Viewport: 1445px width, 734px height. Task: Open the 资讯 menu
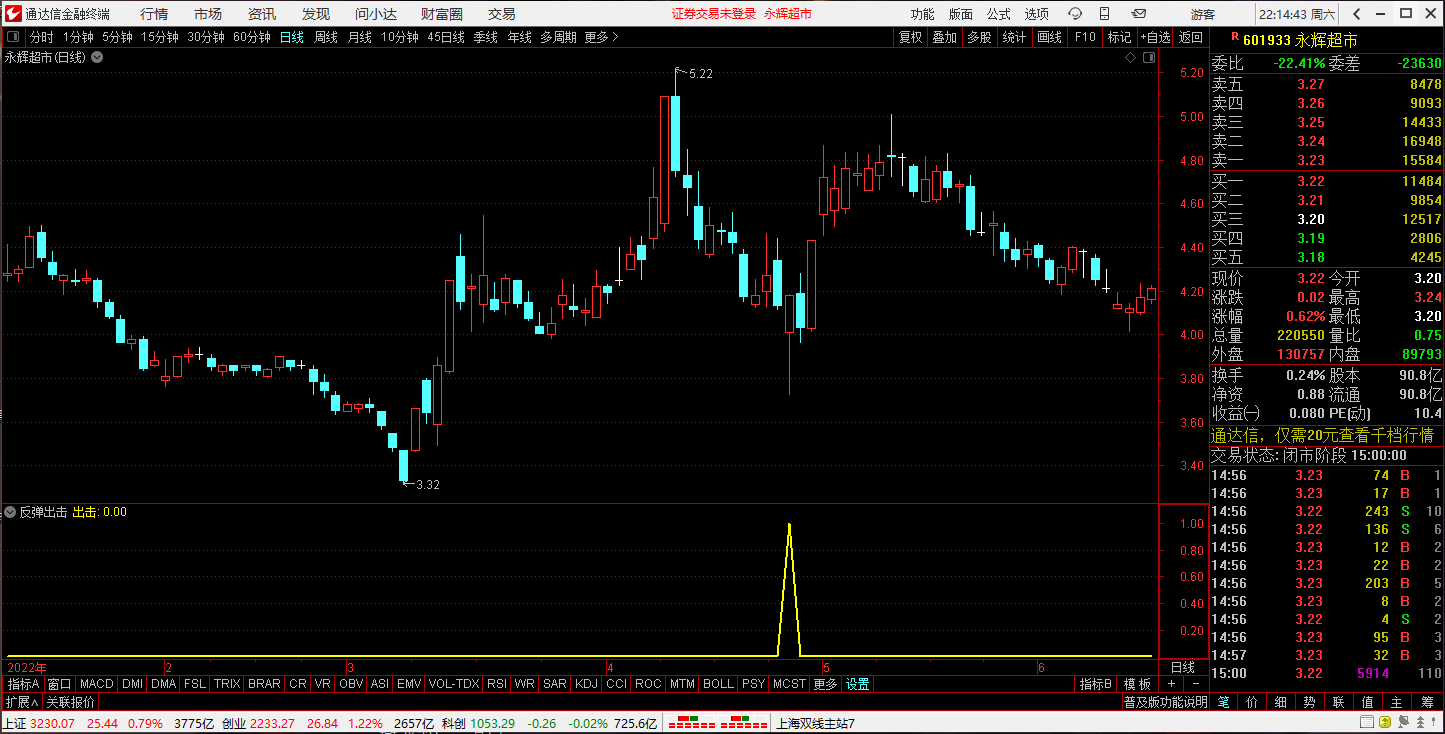pos(262,14)
